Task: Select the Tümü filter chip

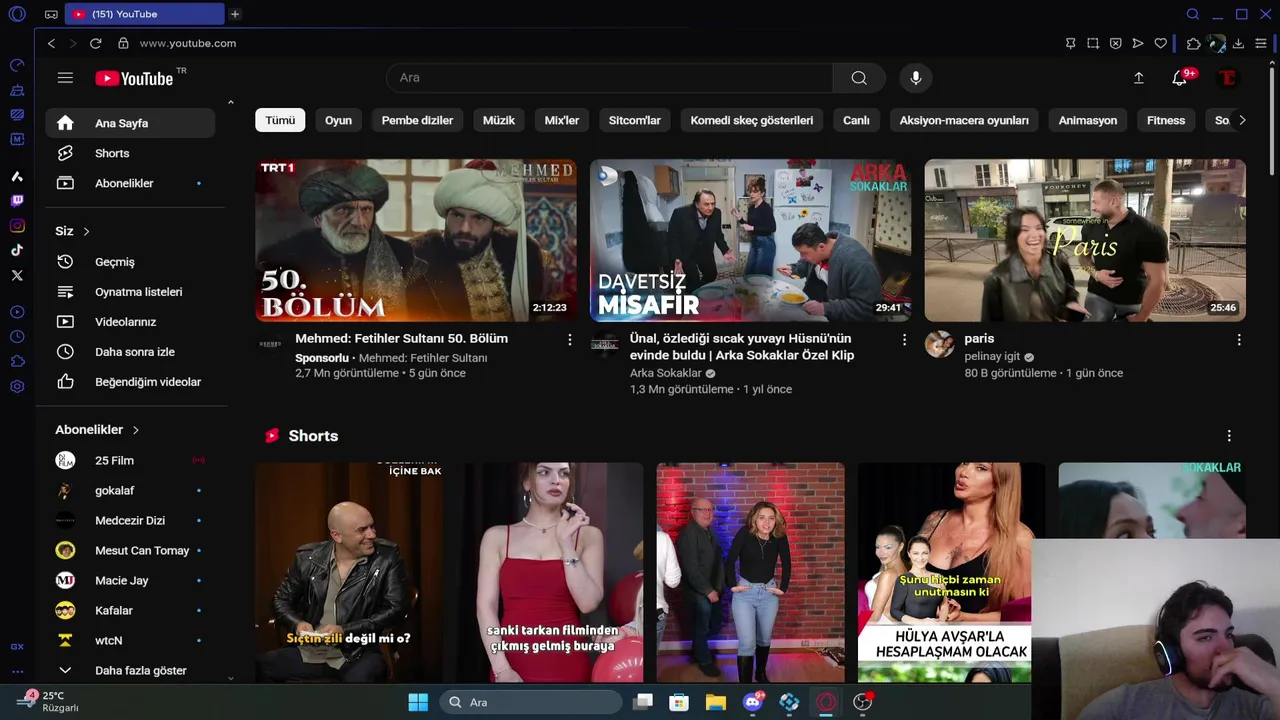Action: tap(280, 120)
